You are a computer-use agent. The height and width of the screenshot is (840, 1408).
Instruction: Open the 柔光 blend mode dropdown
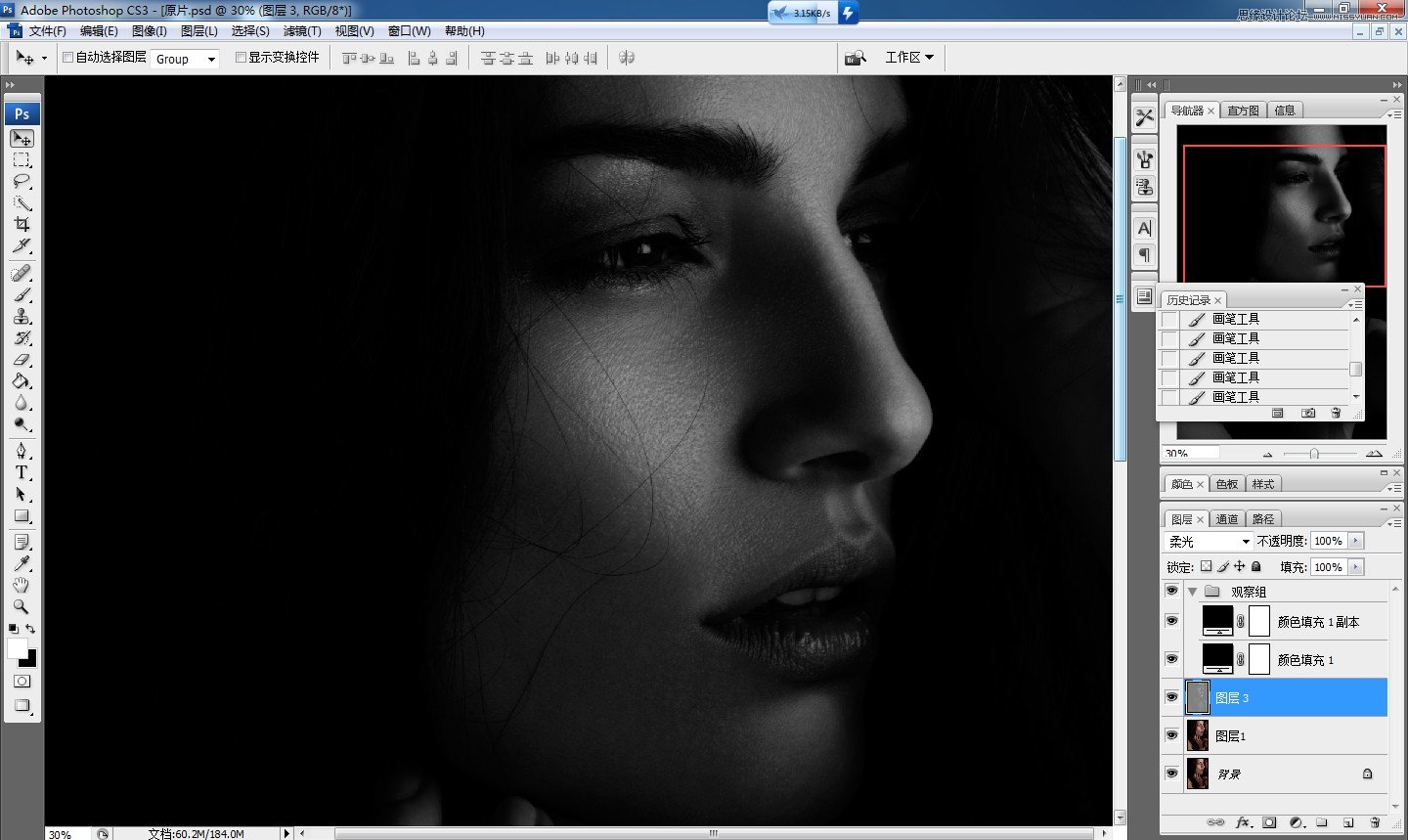coord(1209,541)
